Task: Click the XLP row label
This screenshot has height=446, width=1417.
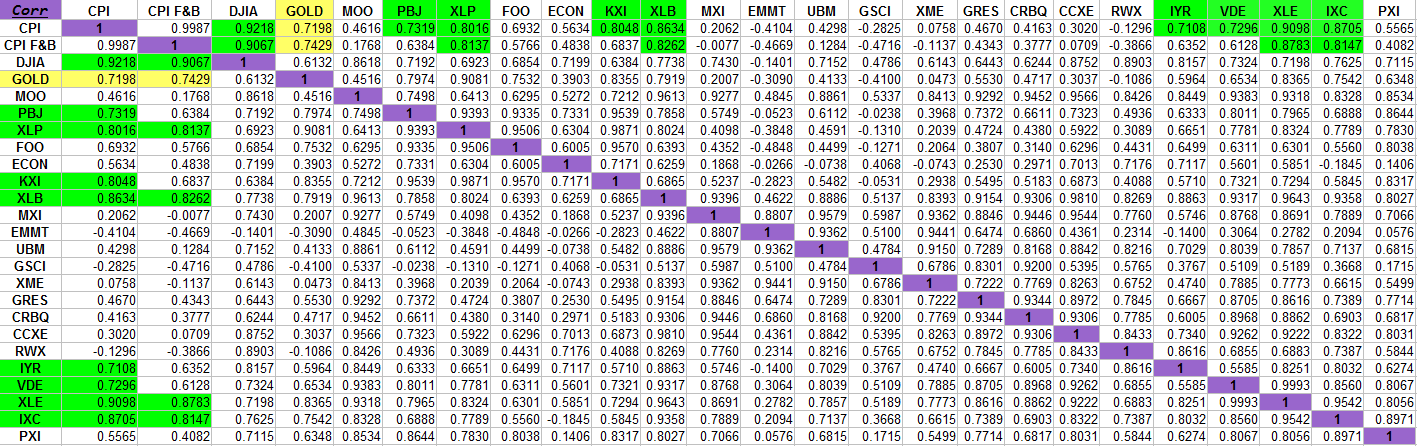Action: (x=30, y=130)
